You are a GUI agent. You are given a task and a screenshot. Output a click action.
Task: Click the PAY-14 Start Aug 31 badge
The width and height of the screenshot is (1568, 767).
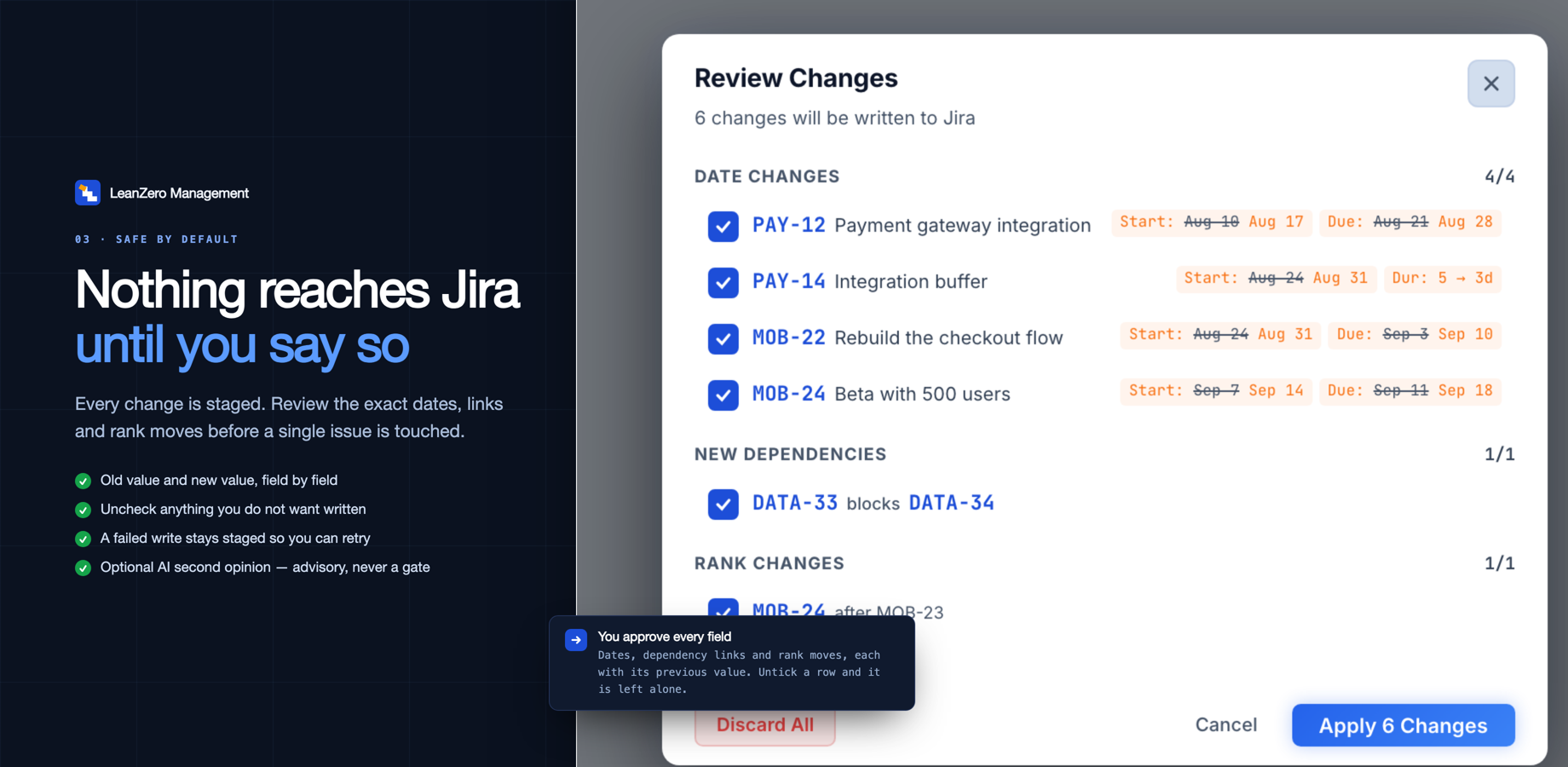(1276, 279)
